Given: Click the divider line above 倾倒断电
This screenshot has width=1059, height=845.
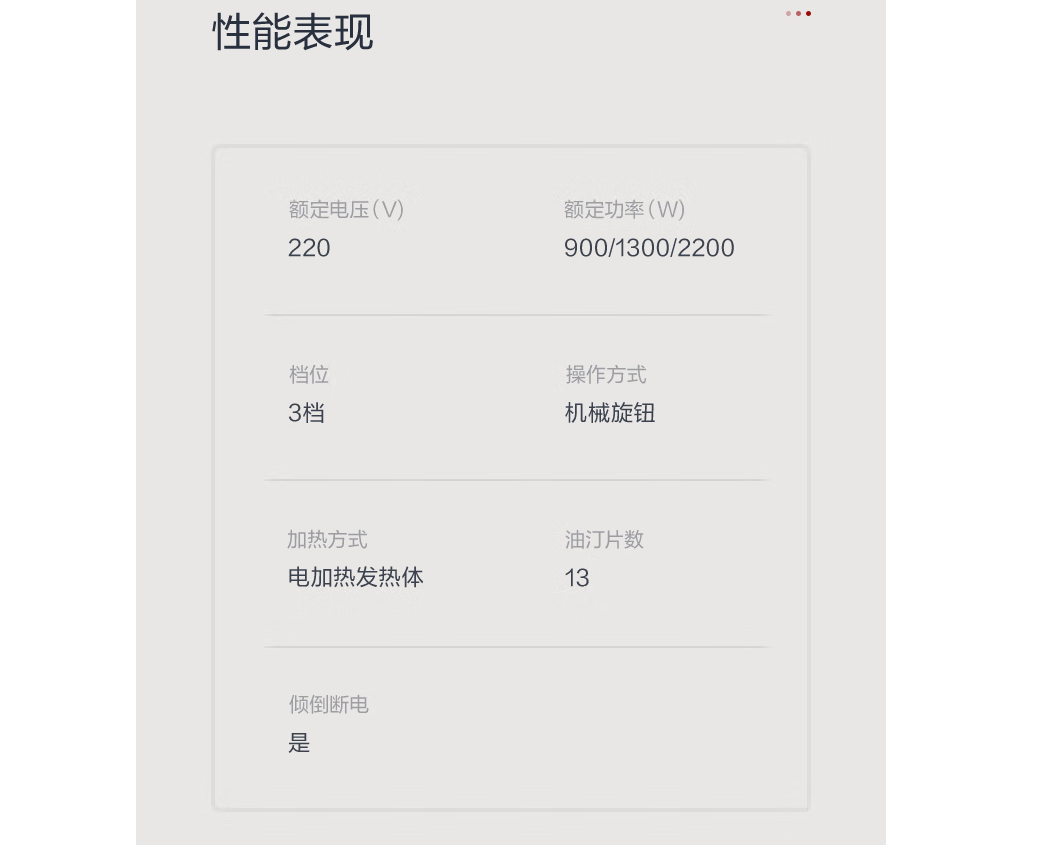Looking at the screenshot, I should (517, 646).
